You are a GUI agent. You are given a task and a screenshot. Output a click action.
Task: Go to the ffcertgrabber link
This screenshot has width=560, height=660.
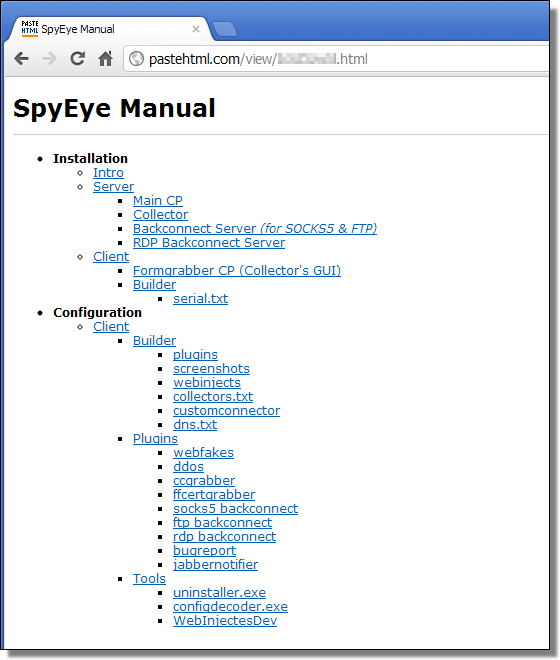pyautogui.click(x=214, y=494)
